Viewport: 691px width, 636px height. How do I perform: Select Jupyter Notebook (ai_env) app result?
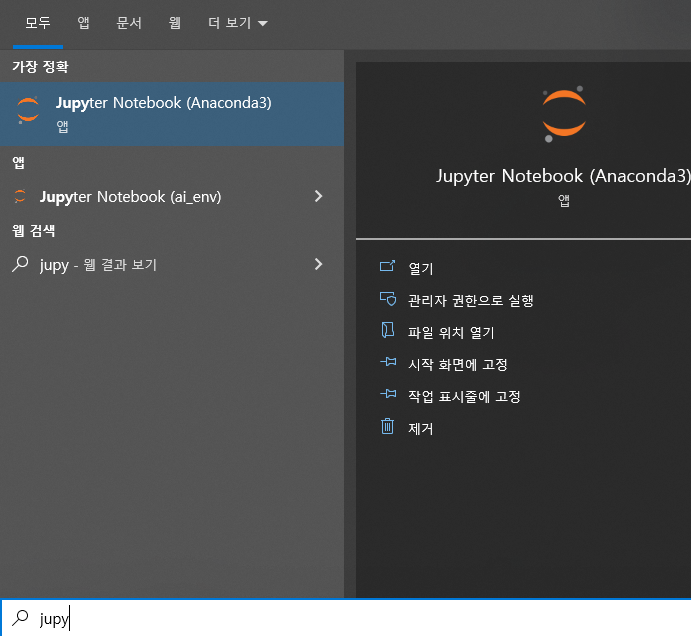tap(172, 197)
